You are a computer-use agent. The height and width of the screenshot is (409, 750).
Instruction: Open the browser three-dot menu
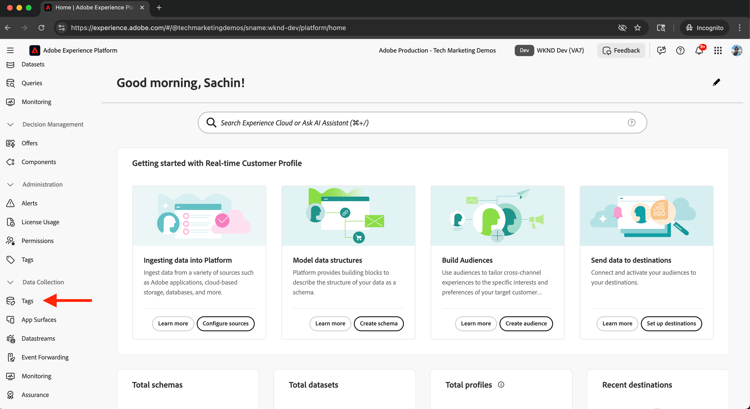(739, 28)
